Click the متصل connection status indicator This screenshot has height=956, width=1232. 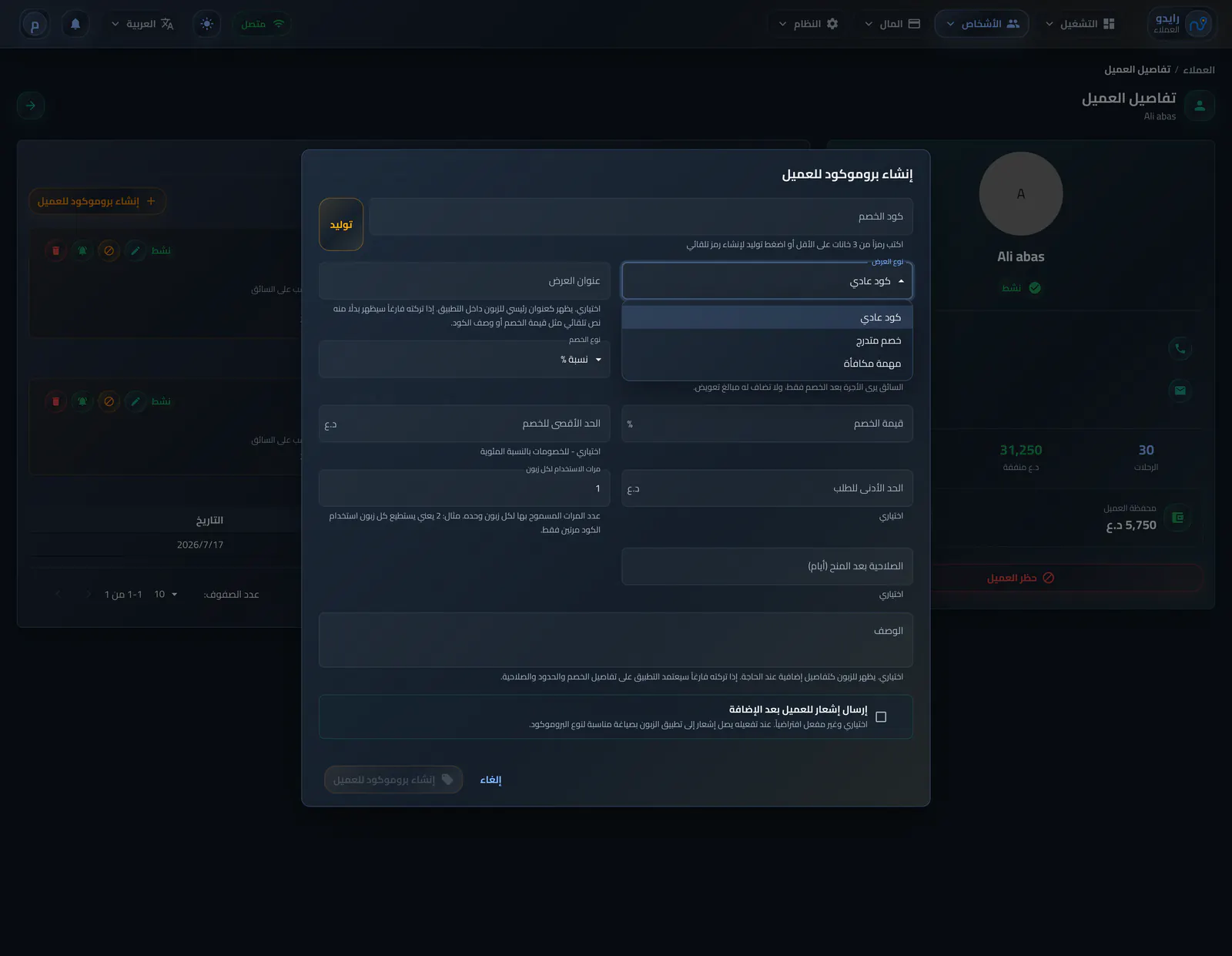point(263,24)
